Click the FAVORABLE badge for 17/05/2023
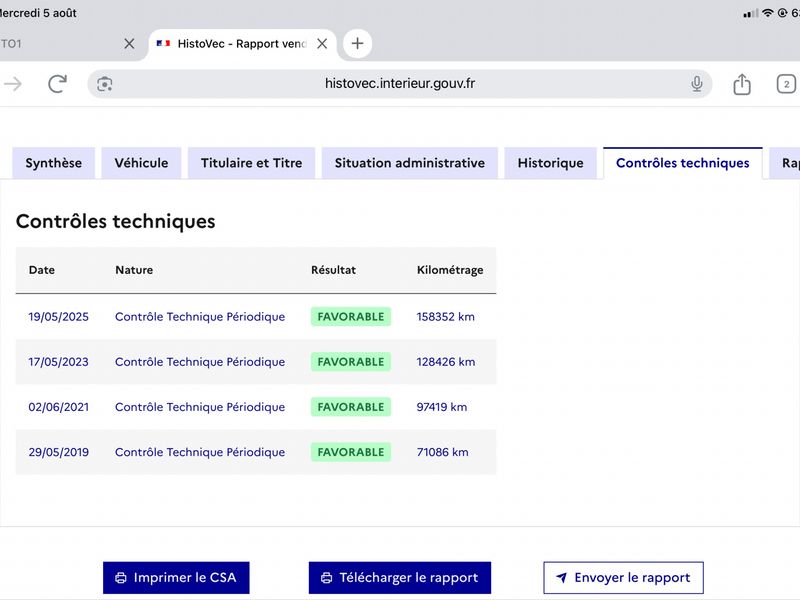 point(351,362)
